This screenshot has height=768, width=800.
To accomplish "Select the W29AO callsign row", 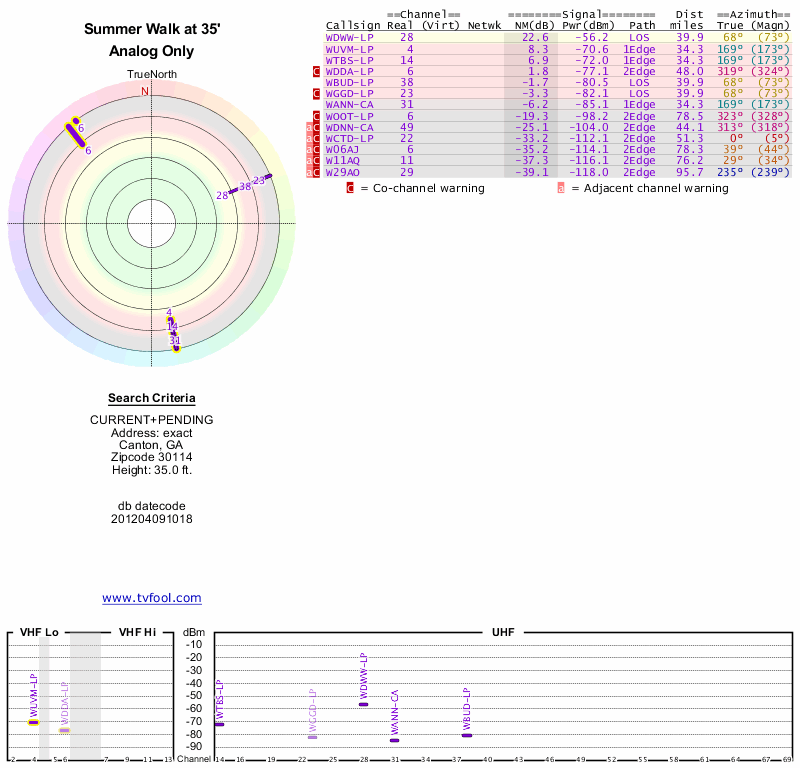I will click(346, 171).
